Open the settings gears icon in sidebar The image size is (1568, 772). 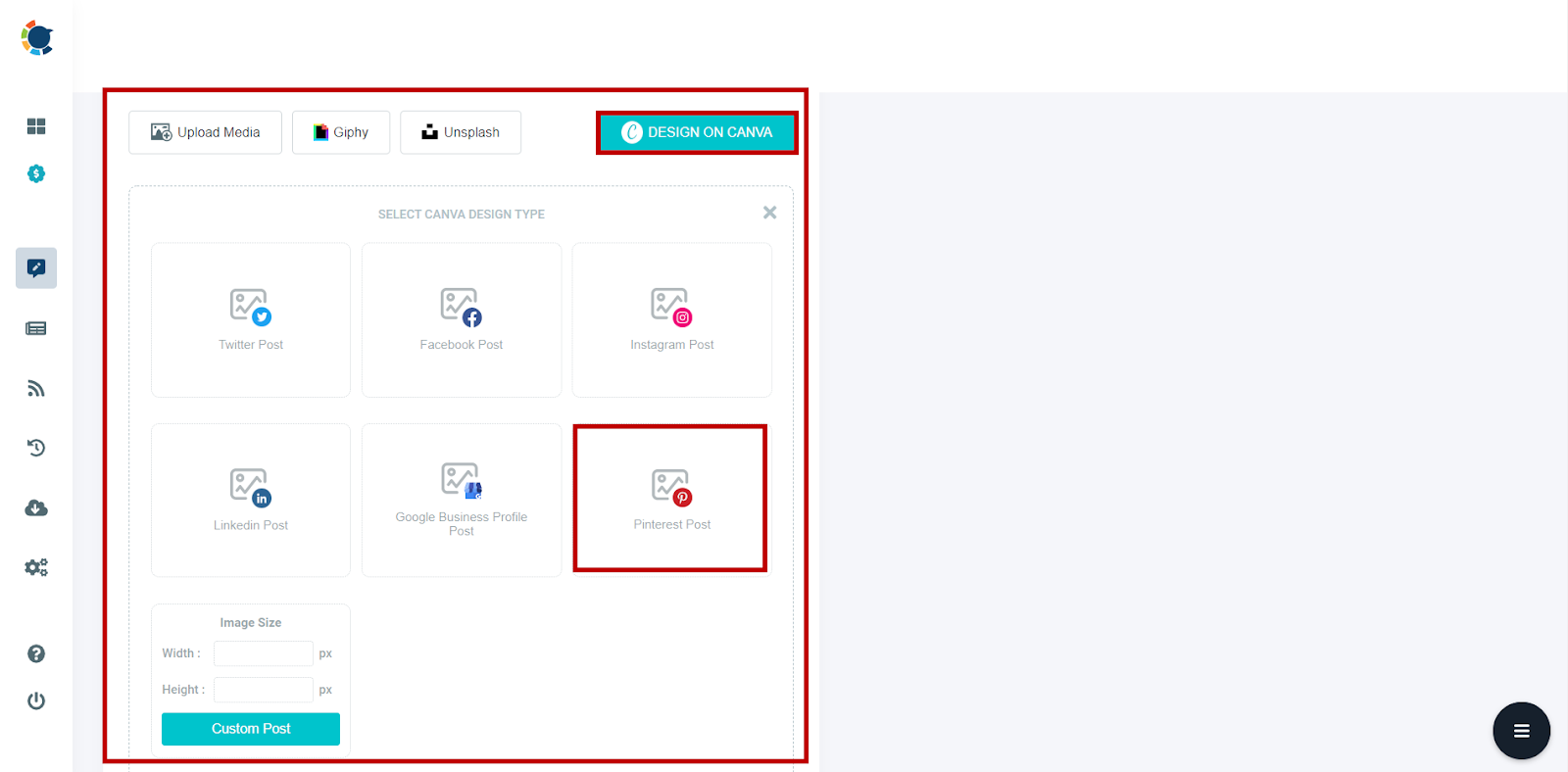tap(36, 567)
